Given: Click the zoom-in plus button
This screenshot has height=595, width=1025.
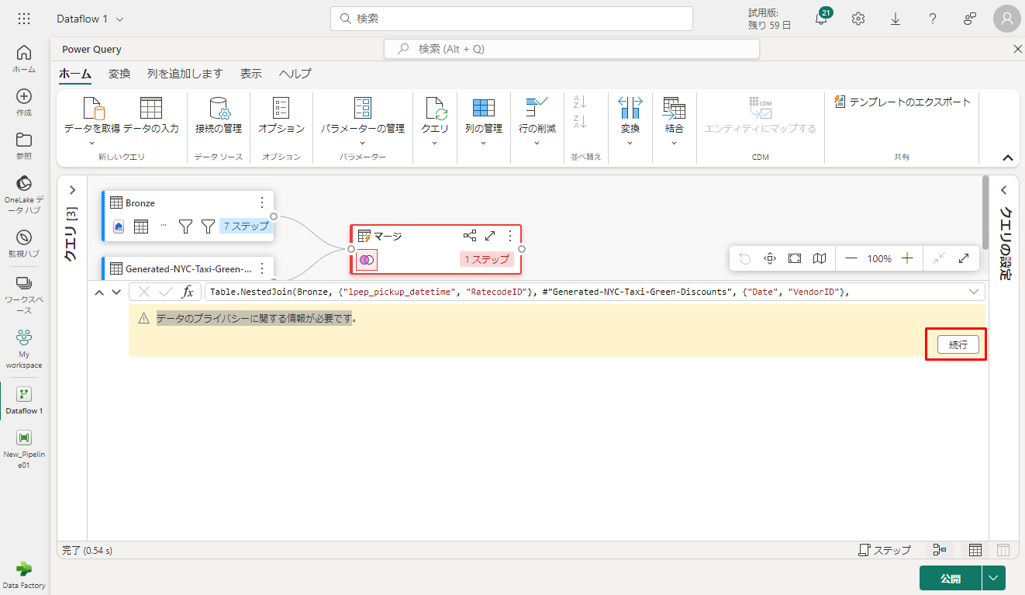Looking at the screenshot, I should 907,258.
